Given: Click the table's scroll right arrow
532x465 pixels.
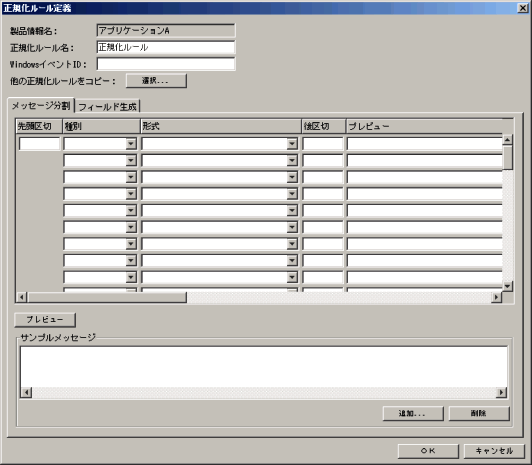Looking at the screenshot, I should [496, 297].
